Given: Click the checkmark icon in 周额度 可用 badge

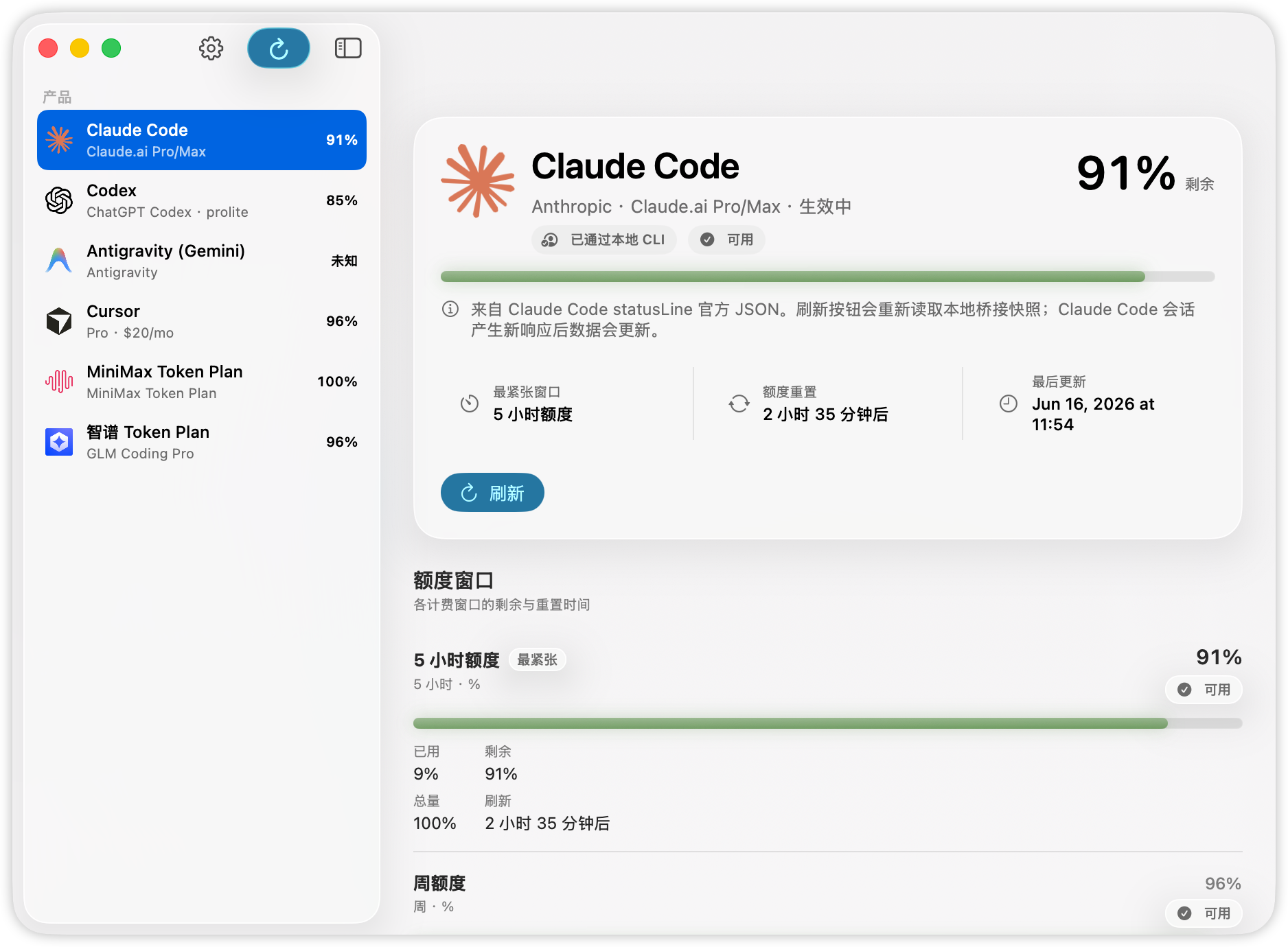Looking at the screenshot, I should (1184, 913).
